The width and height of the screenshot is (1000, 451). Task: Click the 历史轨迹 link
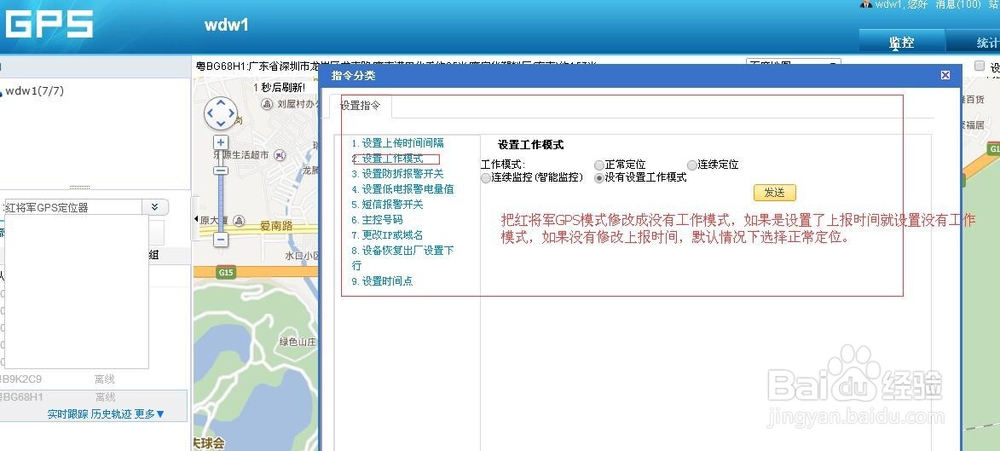(x=111, y=414)
